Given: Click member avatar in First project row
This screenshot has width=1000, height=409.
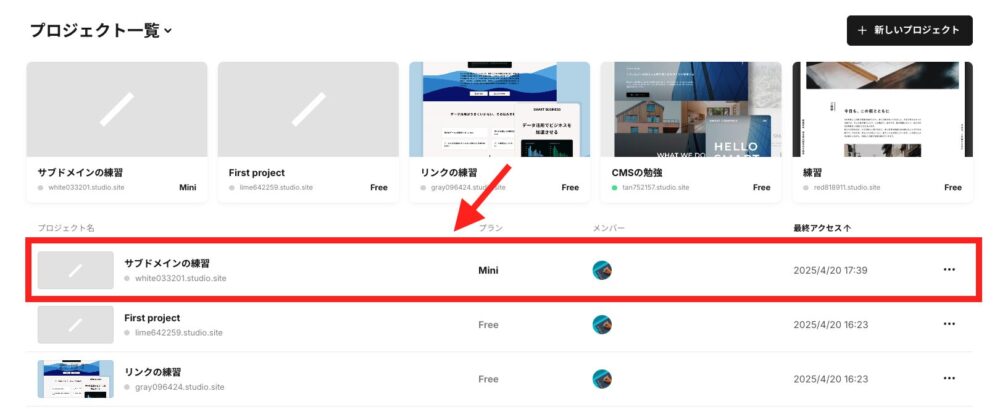Looking at the screenshot, I should coord(602,324).
